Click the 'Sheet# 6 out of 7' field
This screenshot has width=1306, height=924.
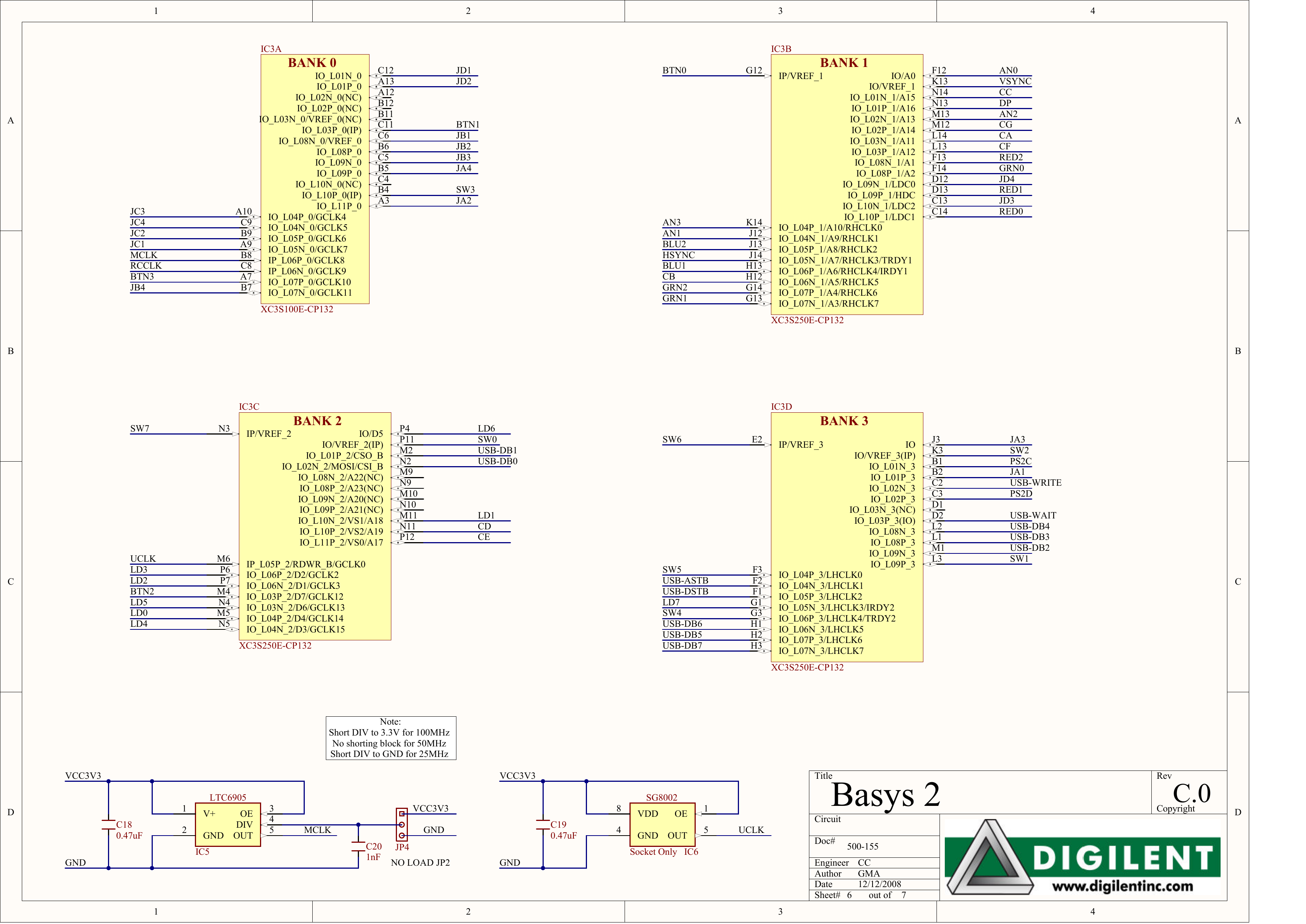click(861, 895)
